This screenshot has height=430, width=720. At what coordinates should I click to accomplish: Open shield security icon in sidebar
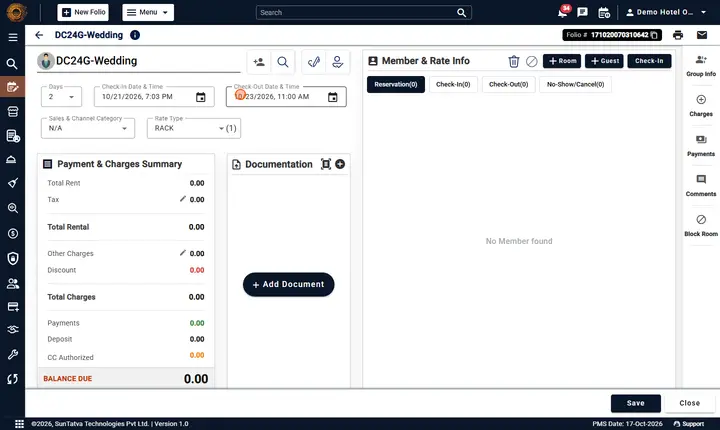point(13,258)
